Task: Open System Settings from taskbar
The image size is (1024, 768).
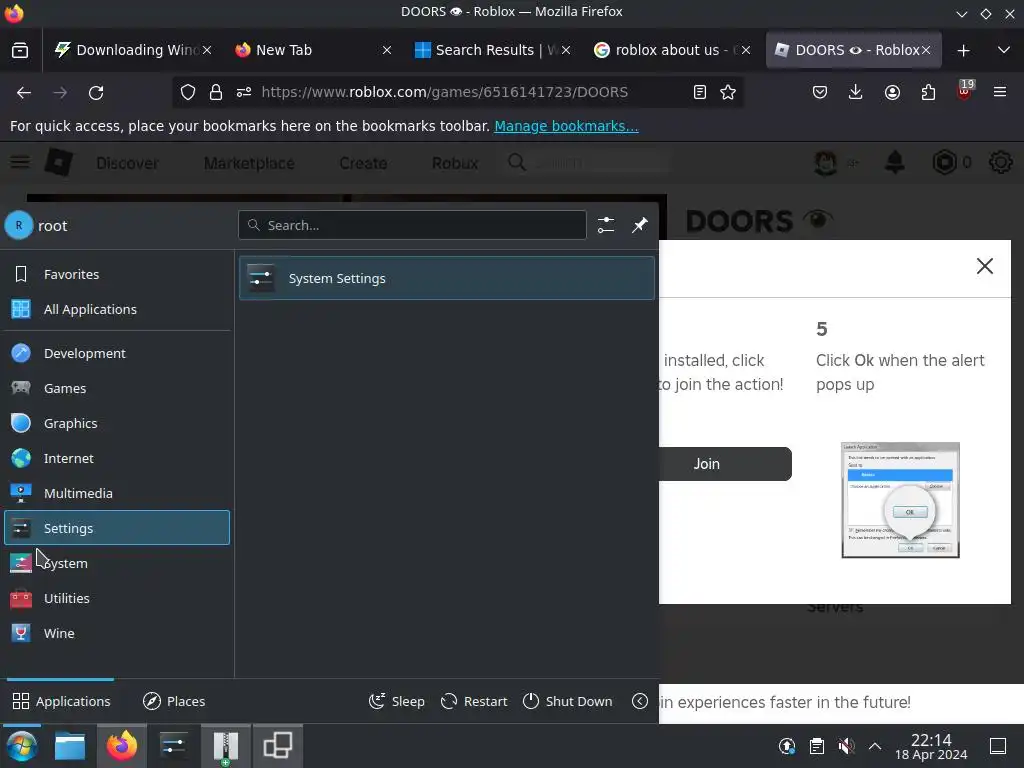Action: (x=173, y=746)
